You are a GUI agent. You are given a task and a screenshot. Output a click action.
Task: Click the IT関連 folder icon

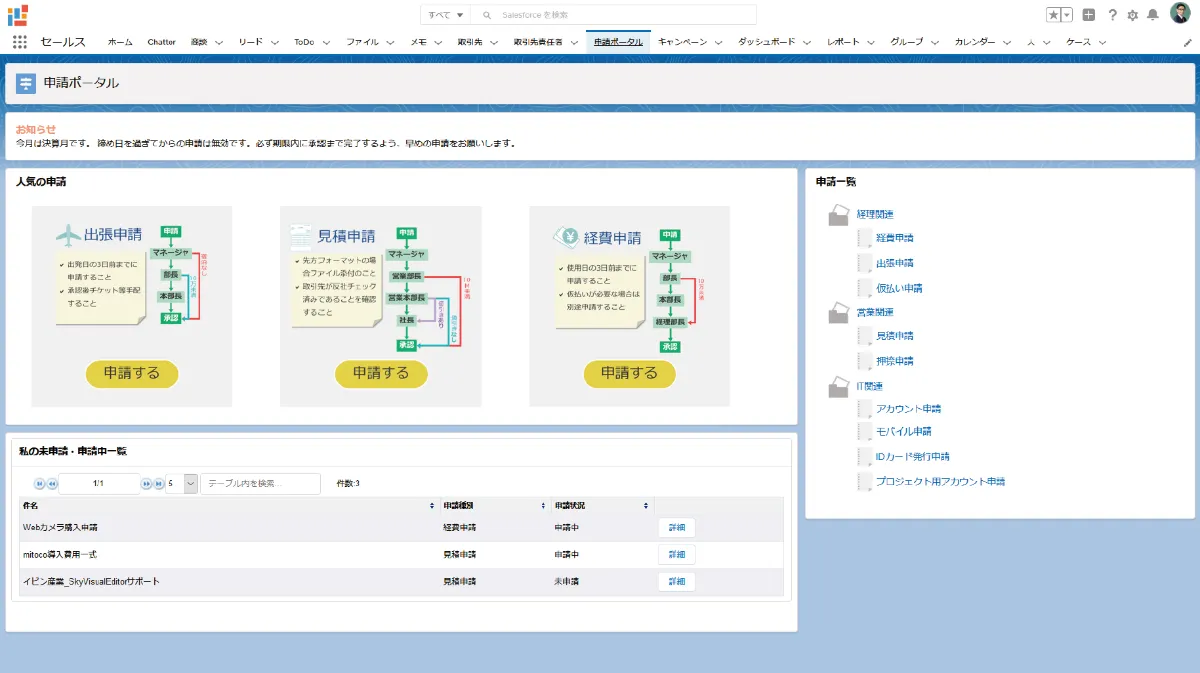pos(839,386)
